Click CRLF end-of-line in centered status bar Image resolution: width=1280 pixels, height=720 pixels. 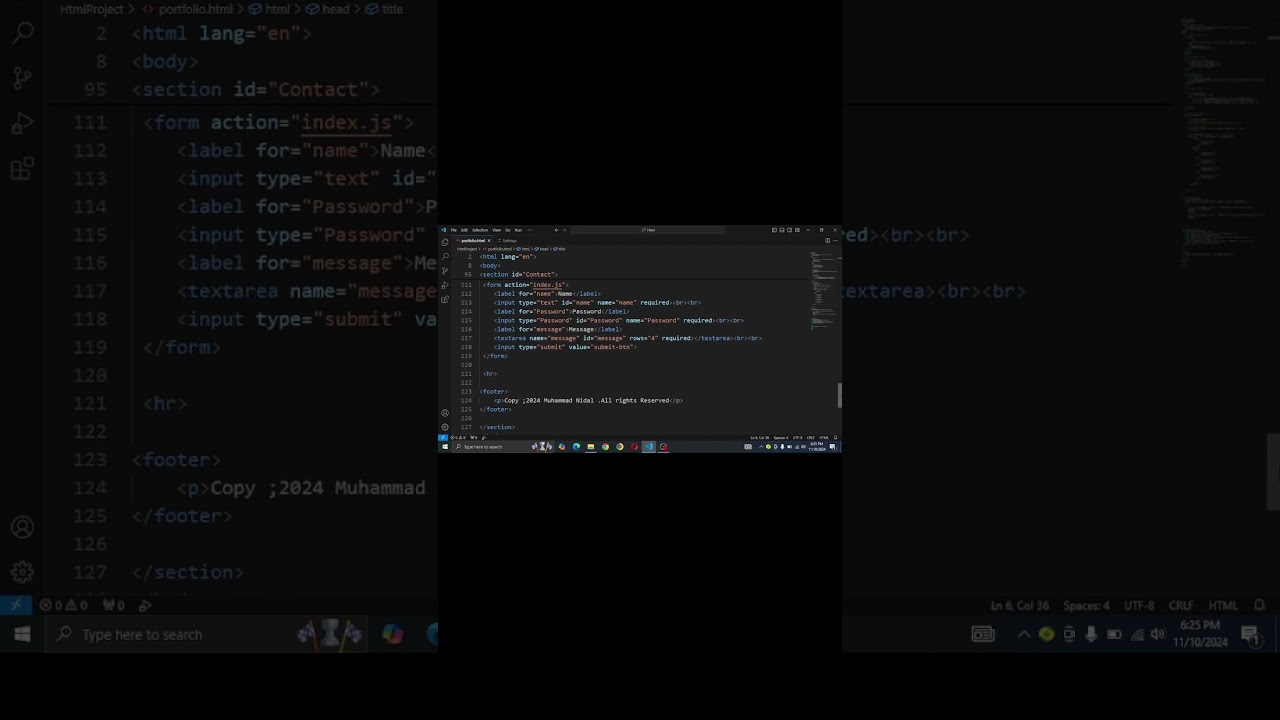point(811,437)
